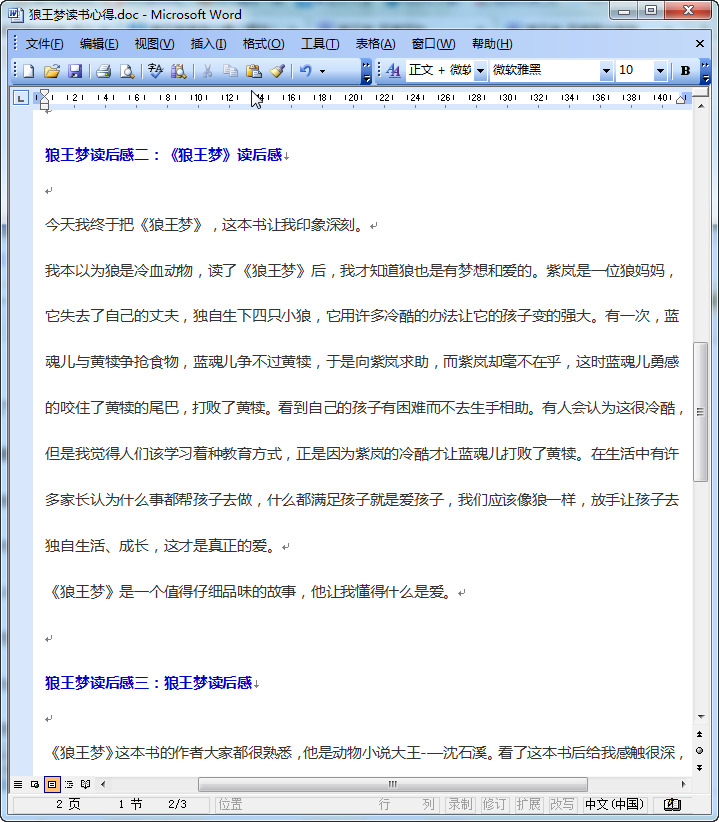
Task: Run the Spelling and Grammar check icon
Action: click(x=155, y=71)
